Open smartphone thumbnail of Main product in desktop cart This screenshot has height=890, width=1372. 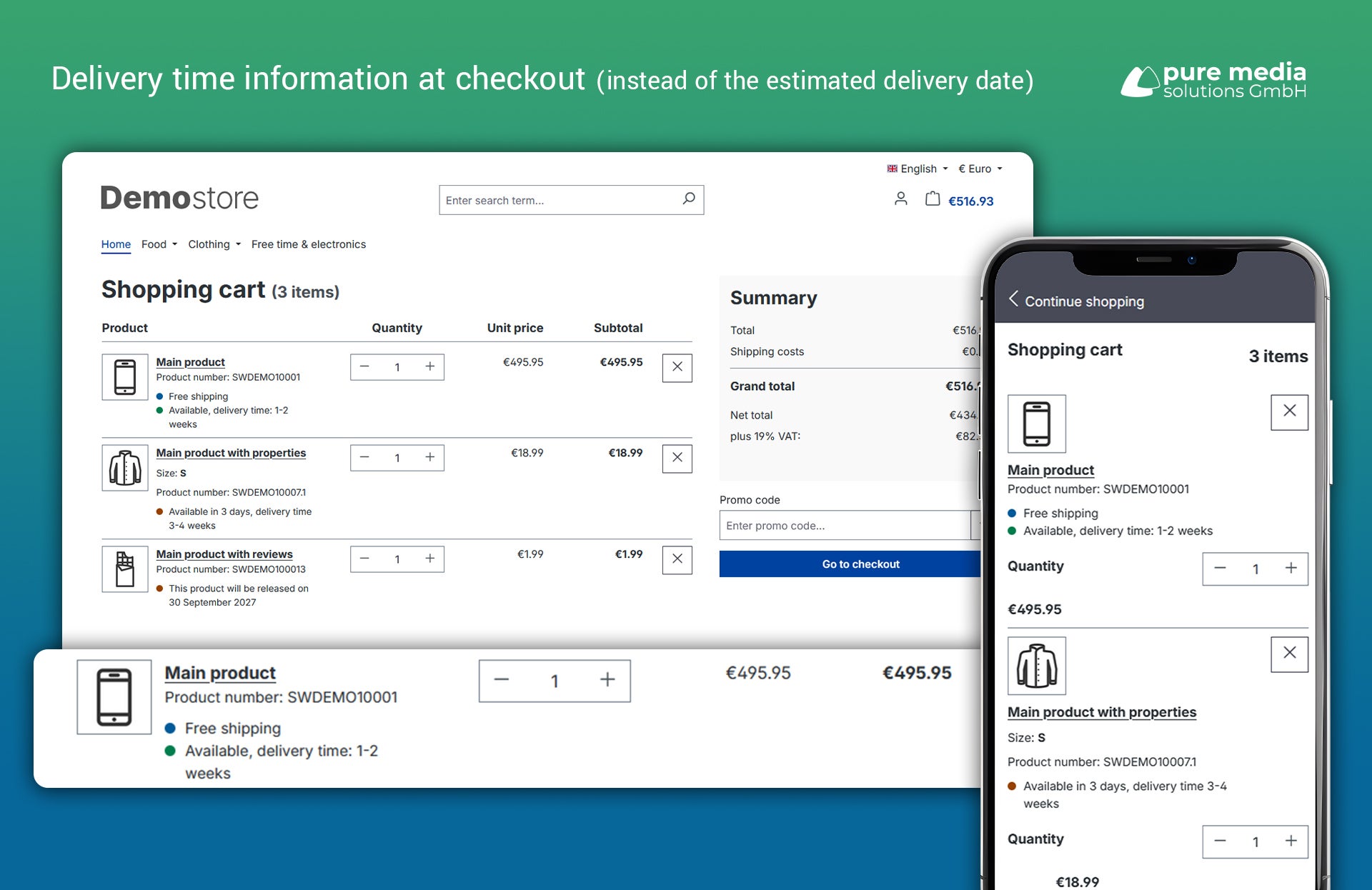(125, 377)
